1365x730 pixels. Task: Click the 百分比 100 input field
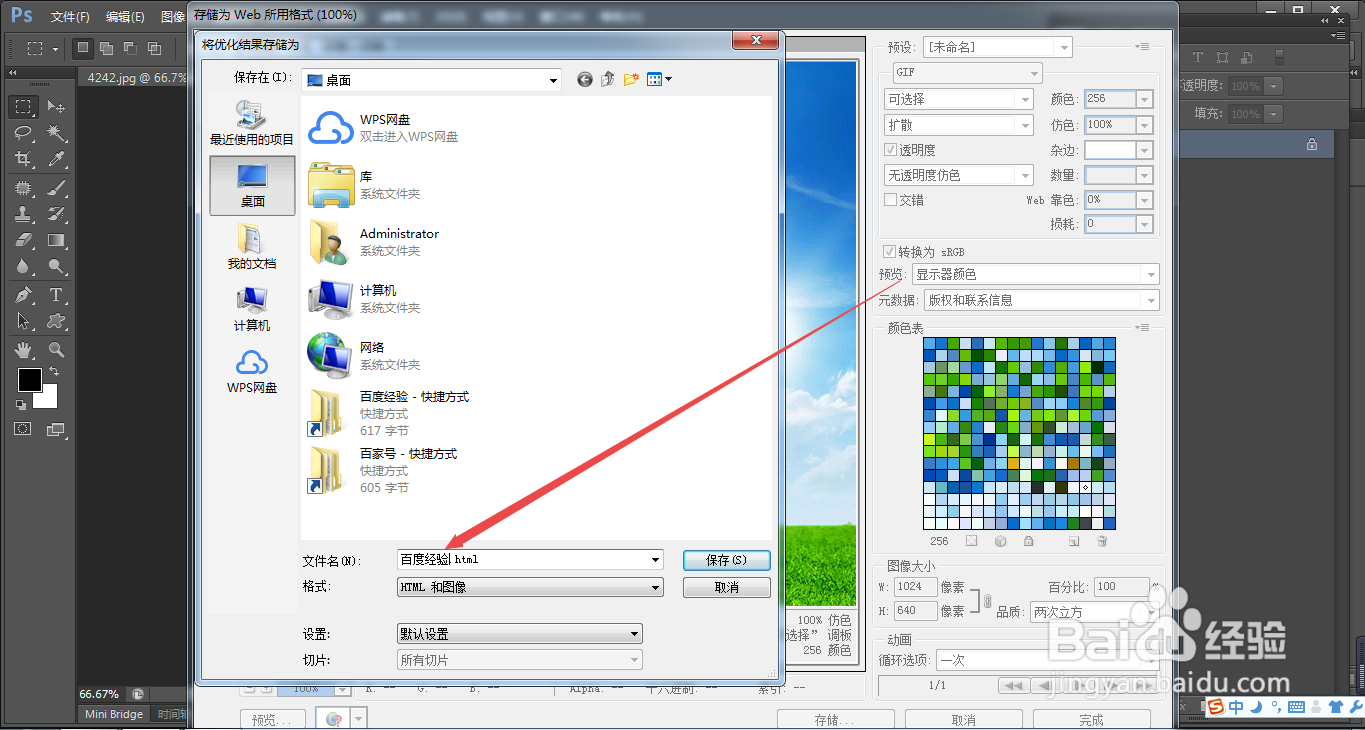coord(1119,587)
